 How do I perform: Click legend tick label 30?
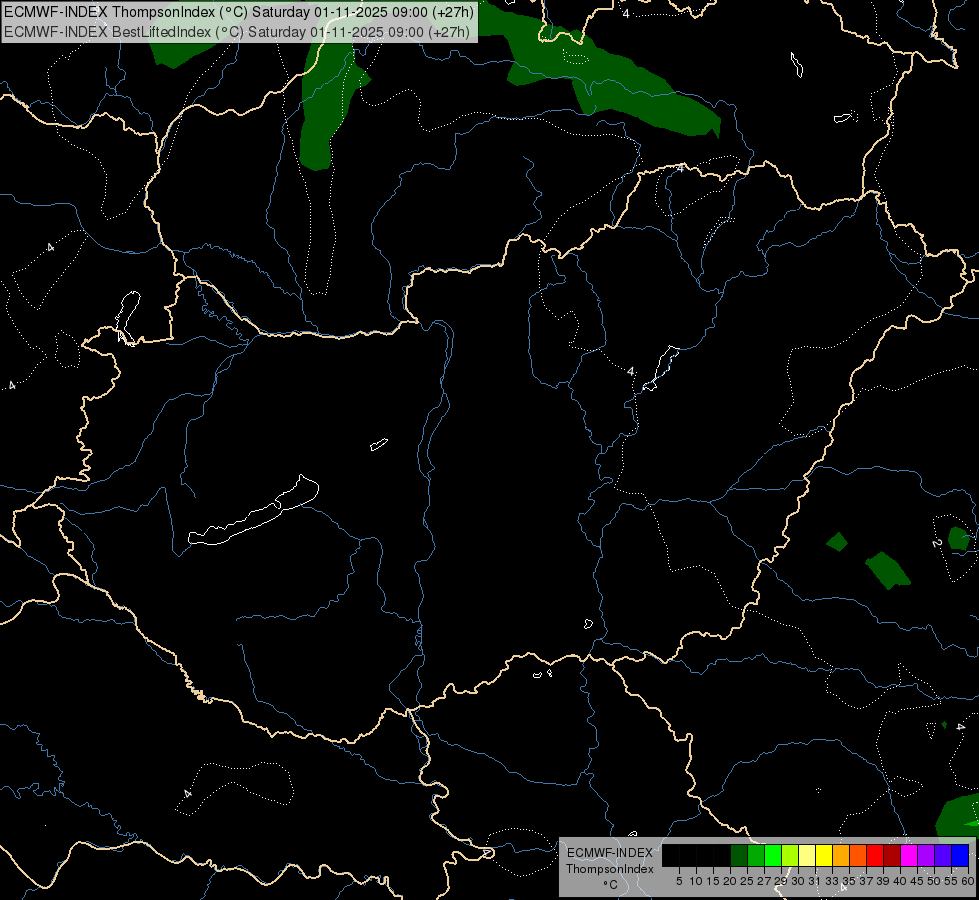tap(798, 881)
